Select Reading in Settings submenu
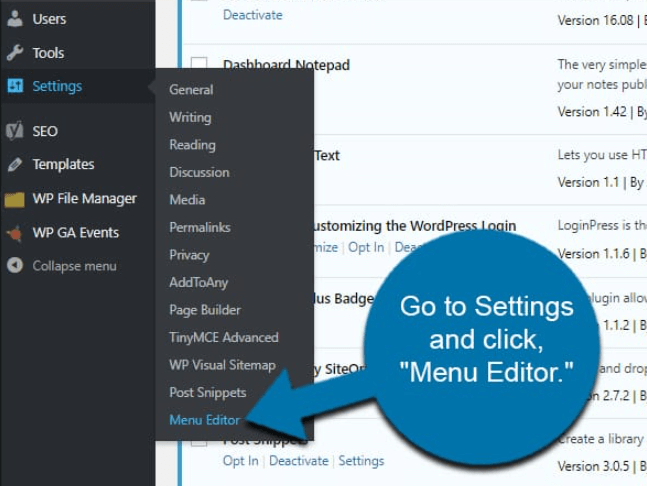The image size is (647, 486). [192, 145]
